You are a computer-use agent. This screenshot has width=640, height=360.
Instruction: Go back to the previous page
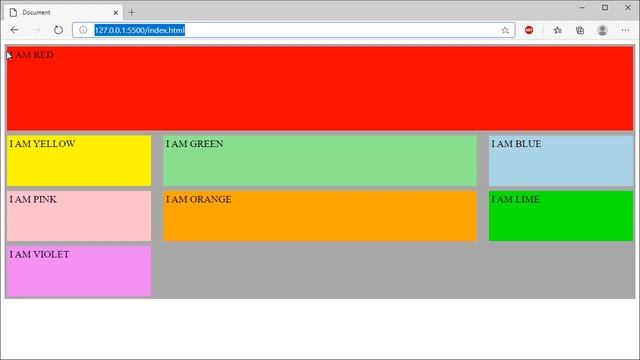(x=15, y=30)
